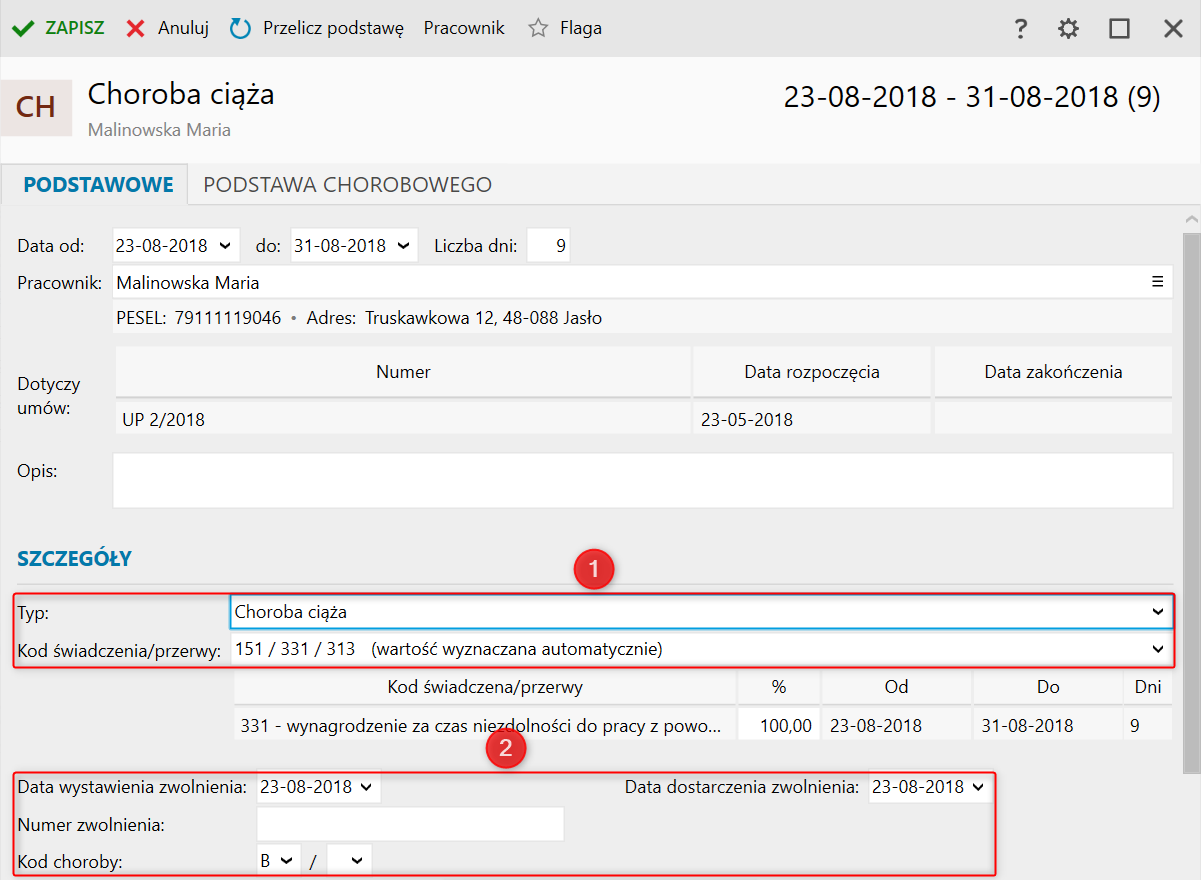
Task: Click the Numer zwolnienia input field
Action: click(x=410, y=824)
